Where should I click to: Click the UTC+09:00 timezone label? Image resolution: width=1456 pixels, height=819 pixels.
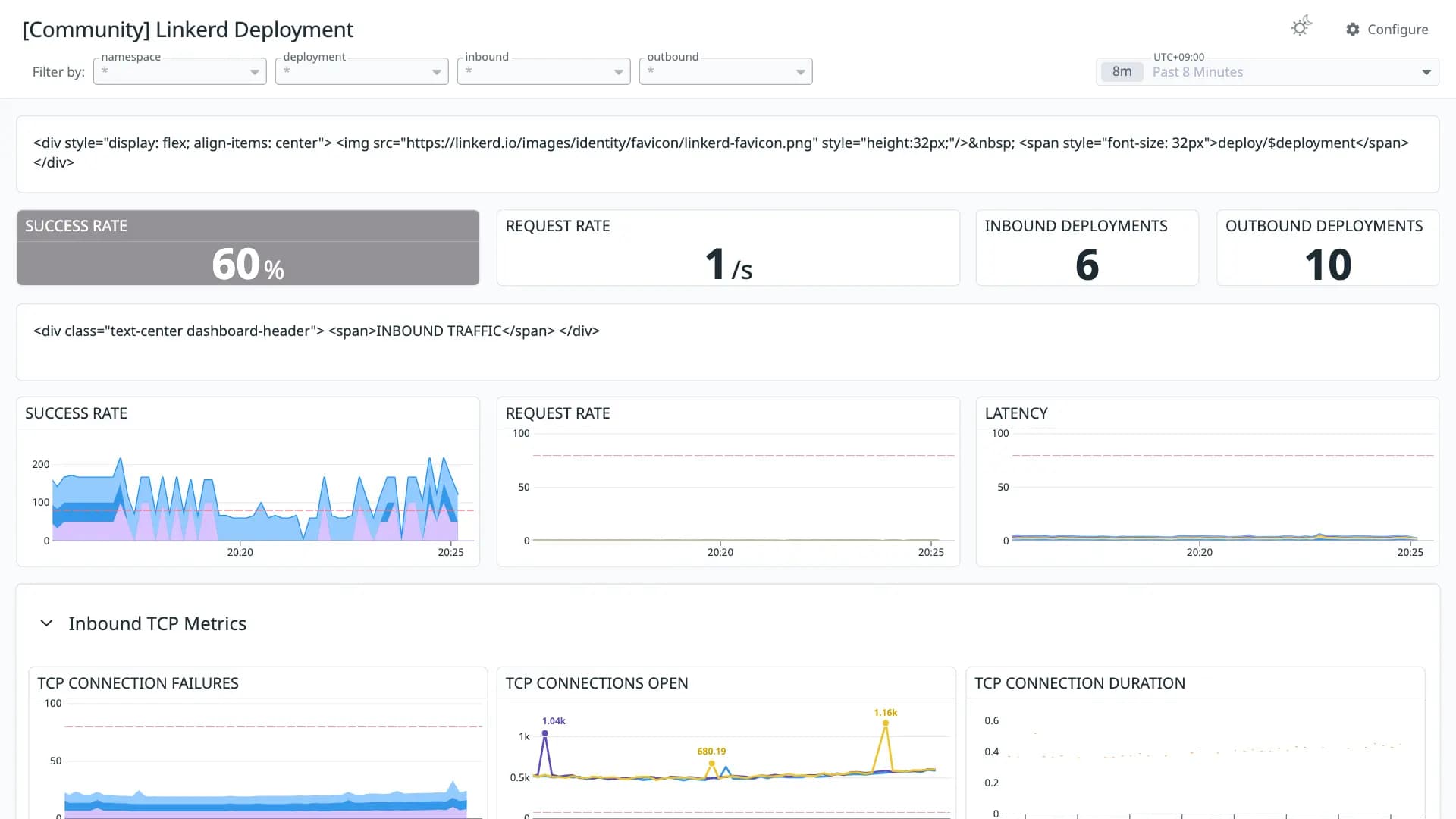1178,57
